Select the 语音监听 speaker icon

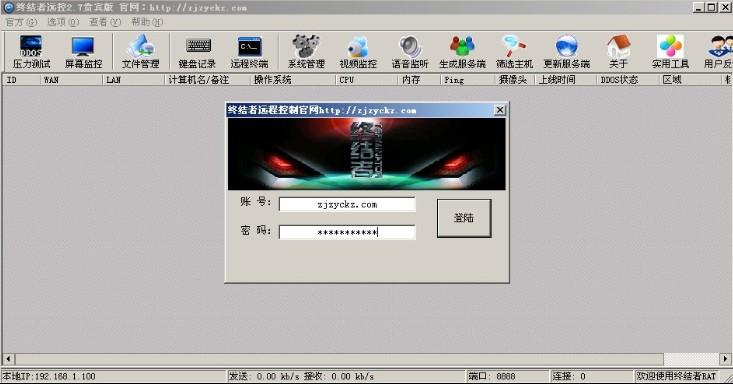click(410, 52)
